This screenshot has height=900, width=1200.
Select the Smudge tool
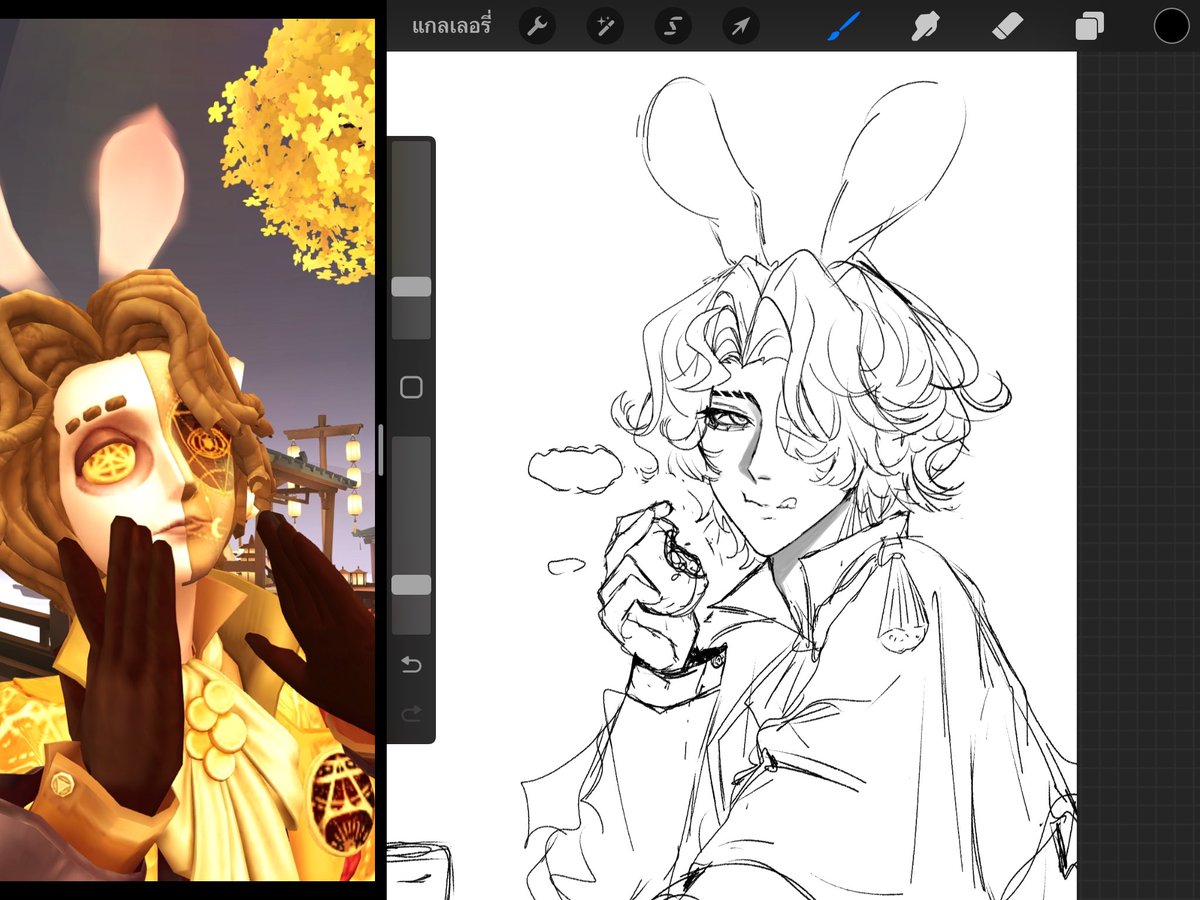pos(926,26)
